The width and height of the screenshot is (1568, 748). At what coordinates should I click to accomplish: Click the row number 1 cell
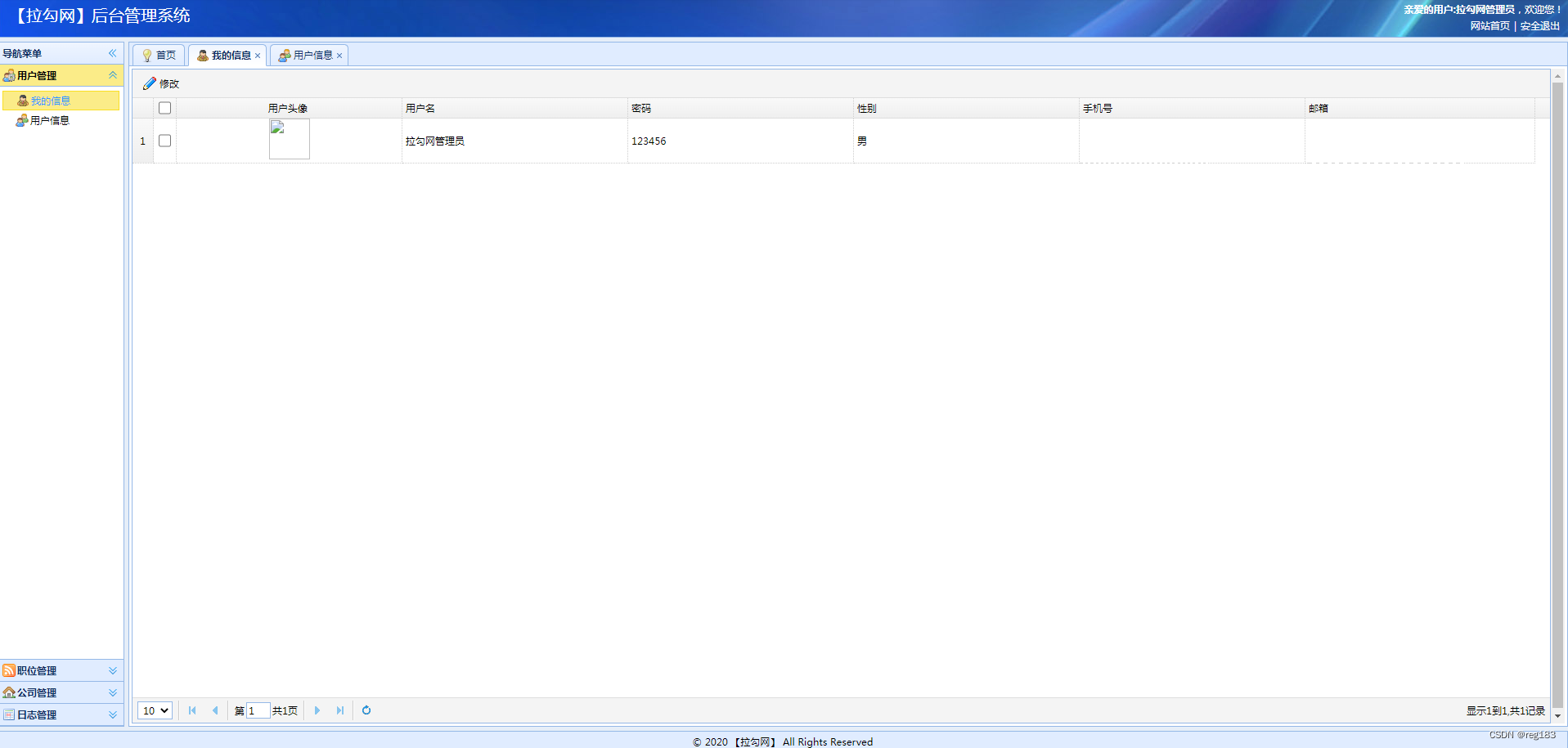click(x=142, y=141)
